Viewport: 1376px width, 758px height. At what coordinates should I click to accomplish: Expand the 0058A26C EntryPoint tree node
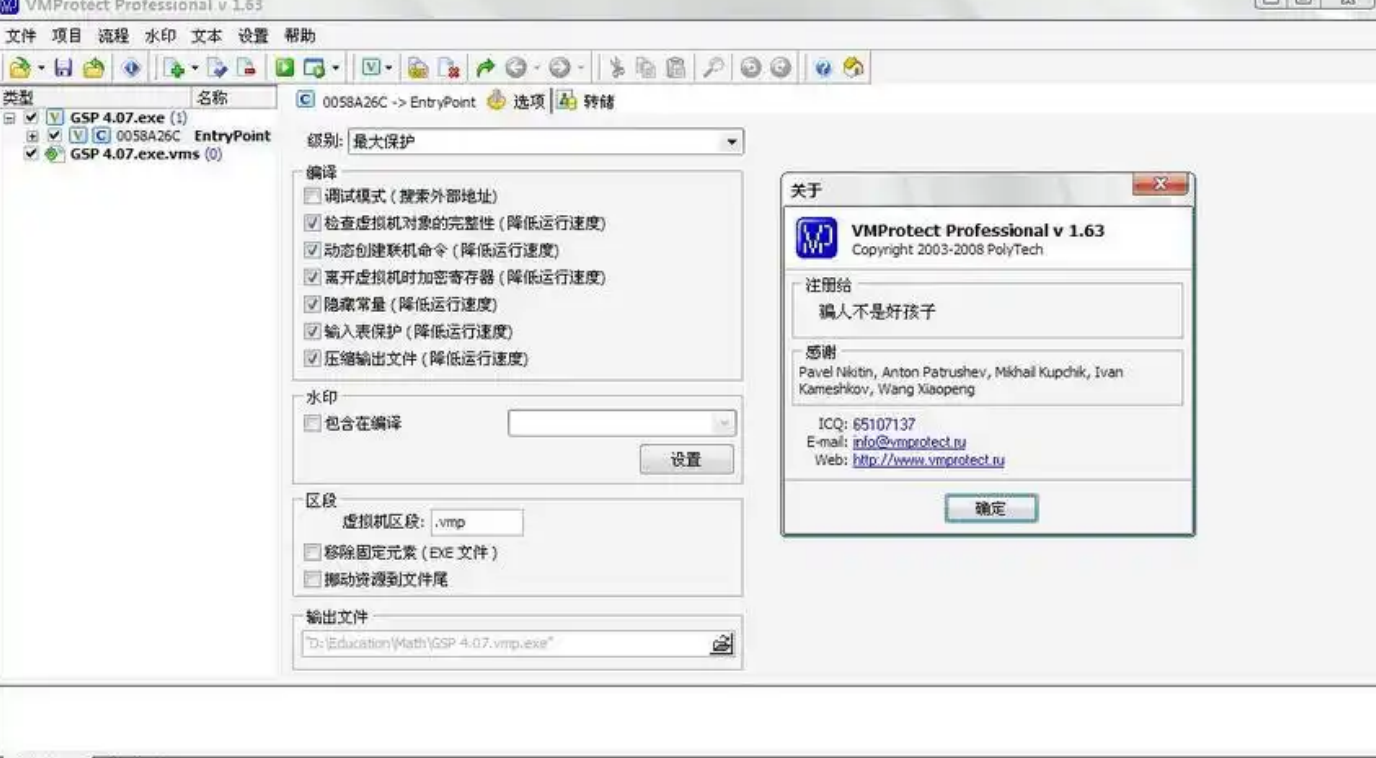[x=32, y=136]
